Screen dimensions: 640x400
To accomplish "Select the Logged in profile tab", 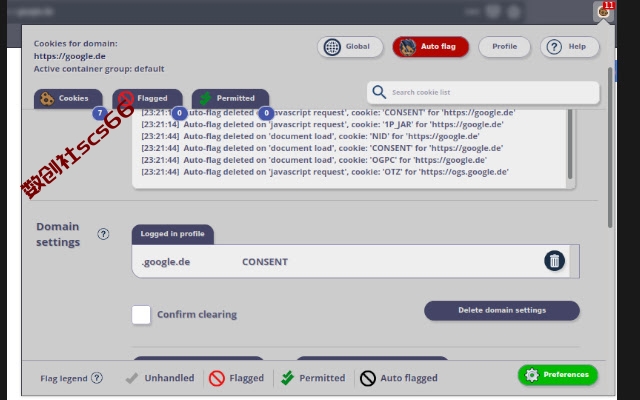I will tap(173, 234).
